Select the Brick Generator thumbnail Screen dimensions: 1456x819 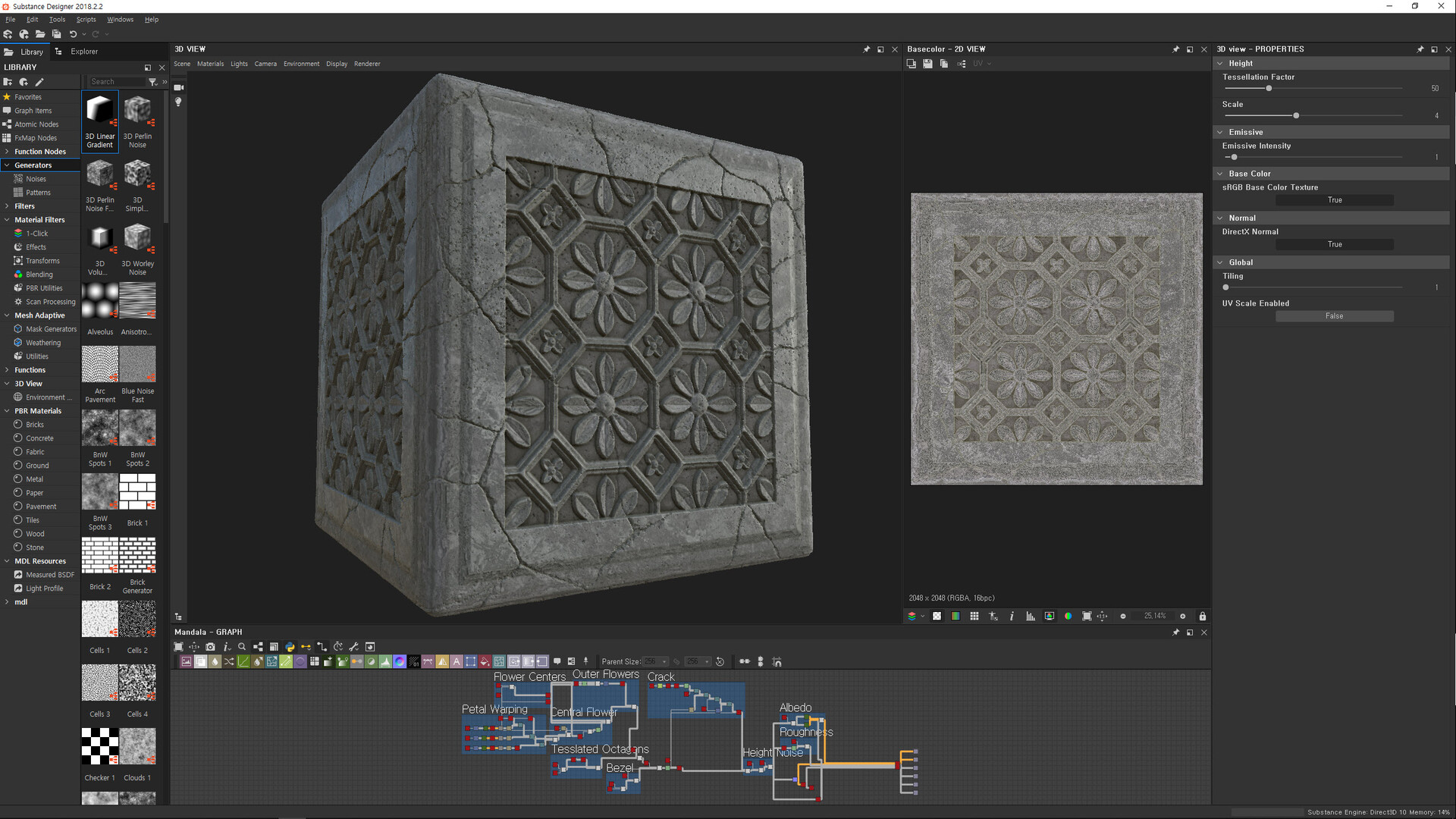pyautogui.click(x=137, y=554)
